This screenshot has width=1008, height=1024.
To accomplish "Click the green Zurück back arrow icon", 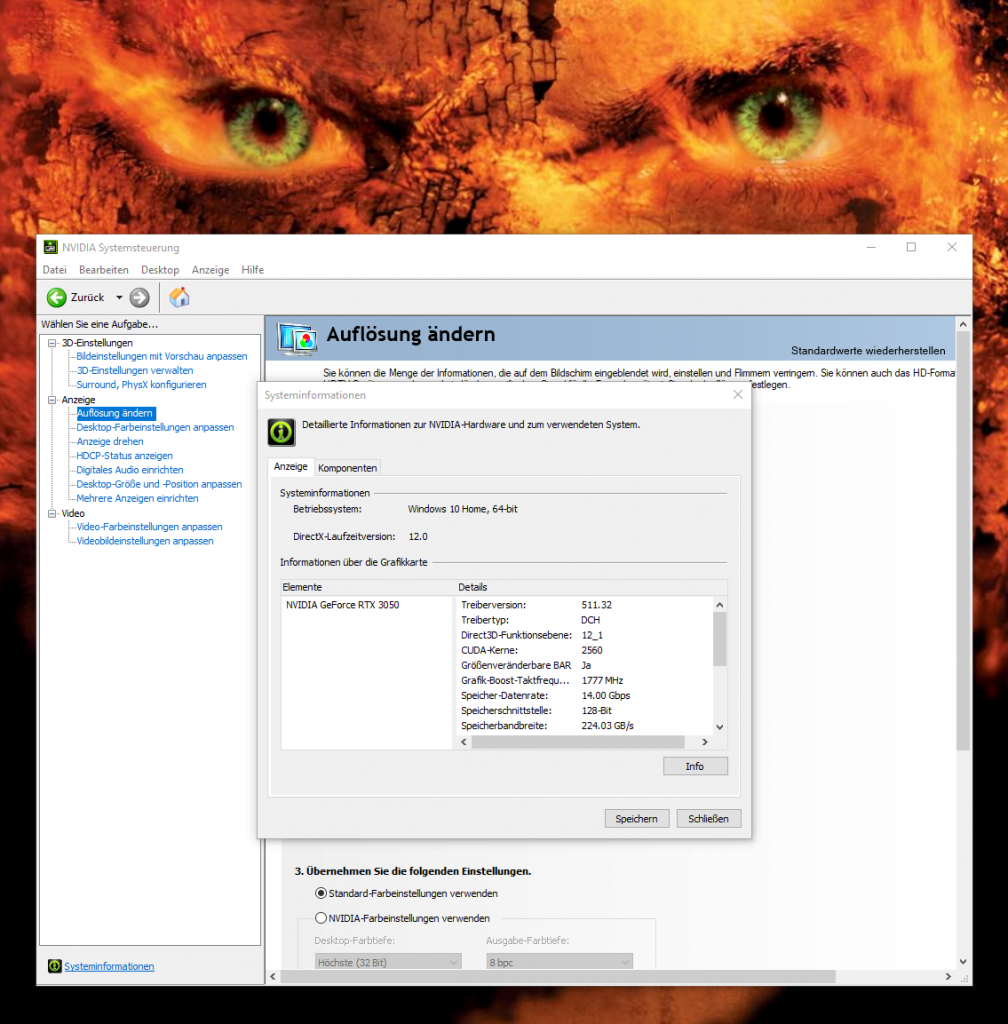I will coord(57,298).
